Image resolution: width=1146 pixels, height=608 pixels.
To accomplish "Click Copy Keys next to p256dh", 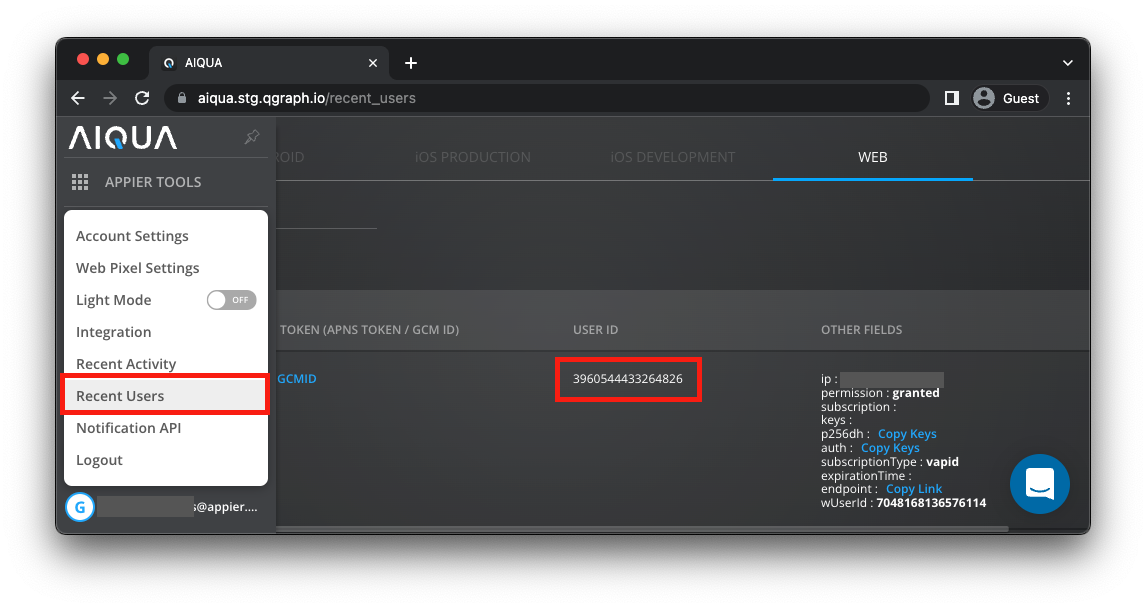I will (907, 434).
